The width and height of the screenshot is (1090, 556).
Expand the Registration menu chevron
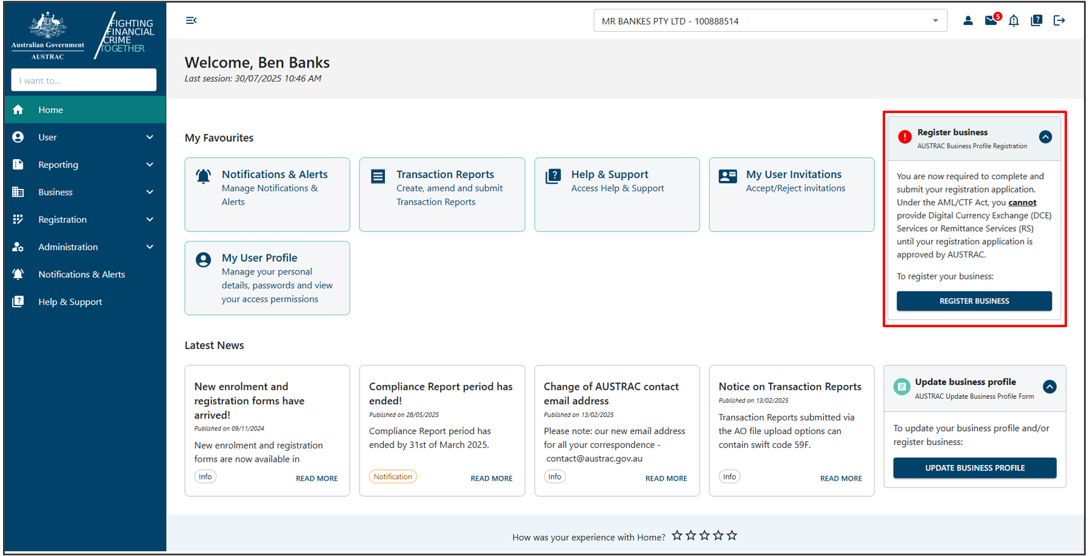(x=149, y=220)
